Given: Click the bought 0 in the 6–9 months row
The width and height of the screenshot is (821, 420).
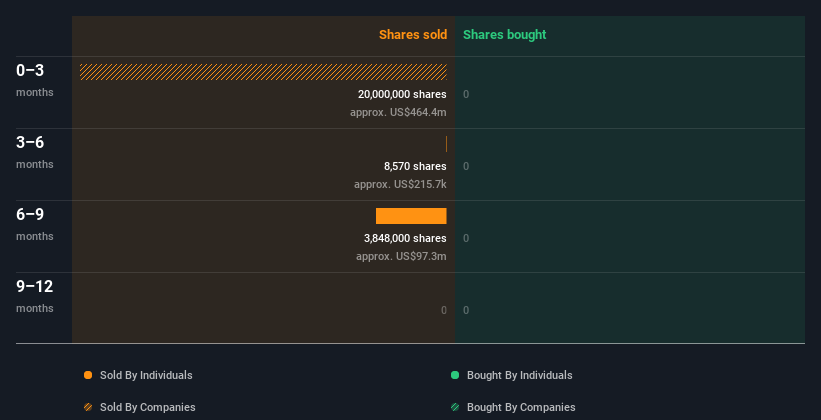Looking at the screenshot, I should click(x=466, y=238).
